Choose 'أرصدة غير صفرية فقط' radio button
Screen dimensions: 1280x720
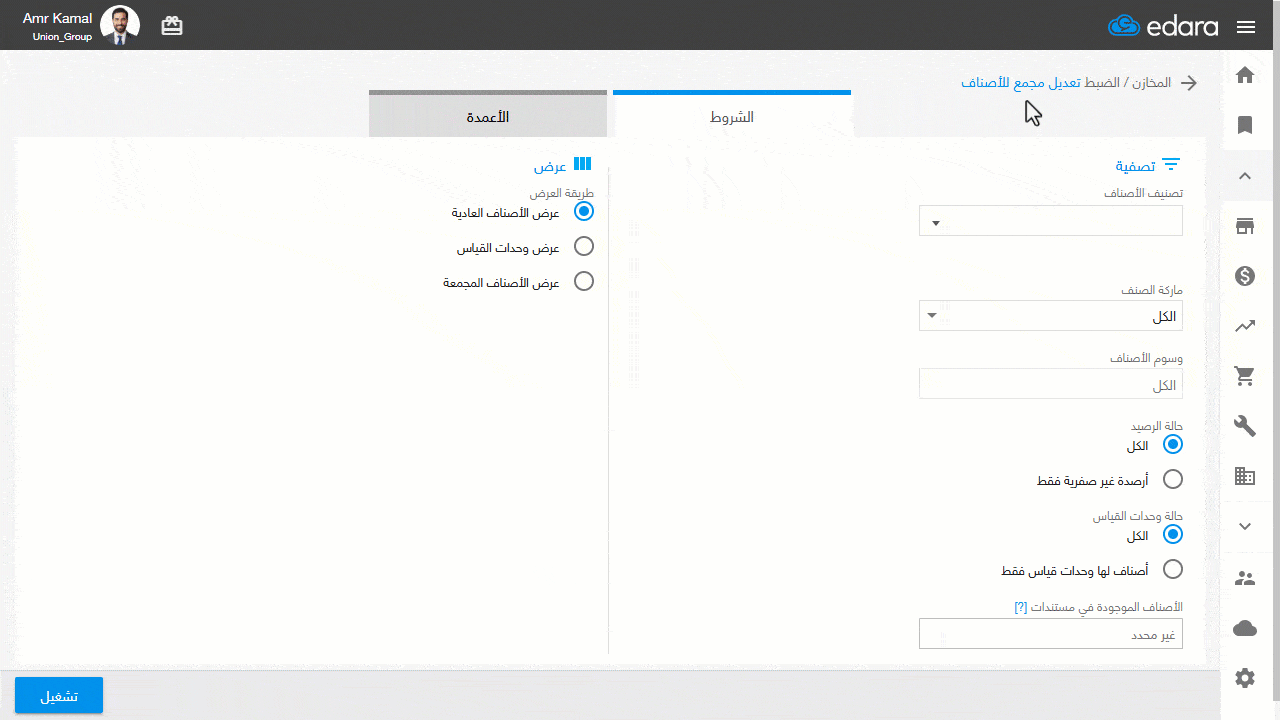pos(1172,480)
